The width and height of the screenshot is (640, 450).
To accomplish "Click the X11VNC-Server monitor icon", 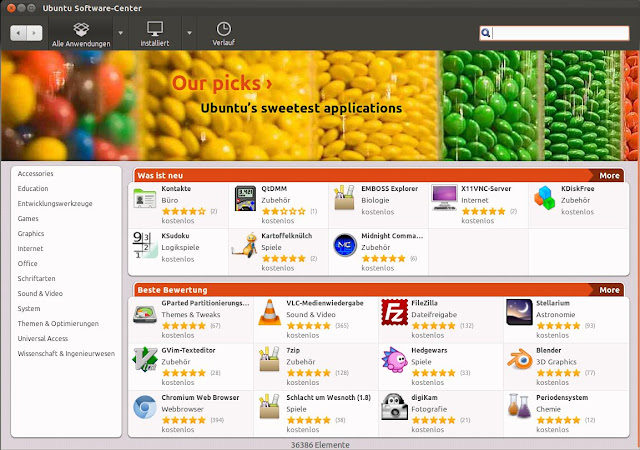I will [444, 198].
